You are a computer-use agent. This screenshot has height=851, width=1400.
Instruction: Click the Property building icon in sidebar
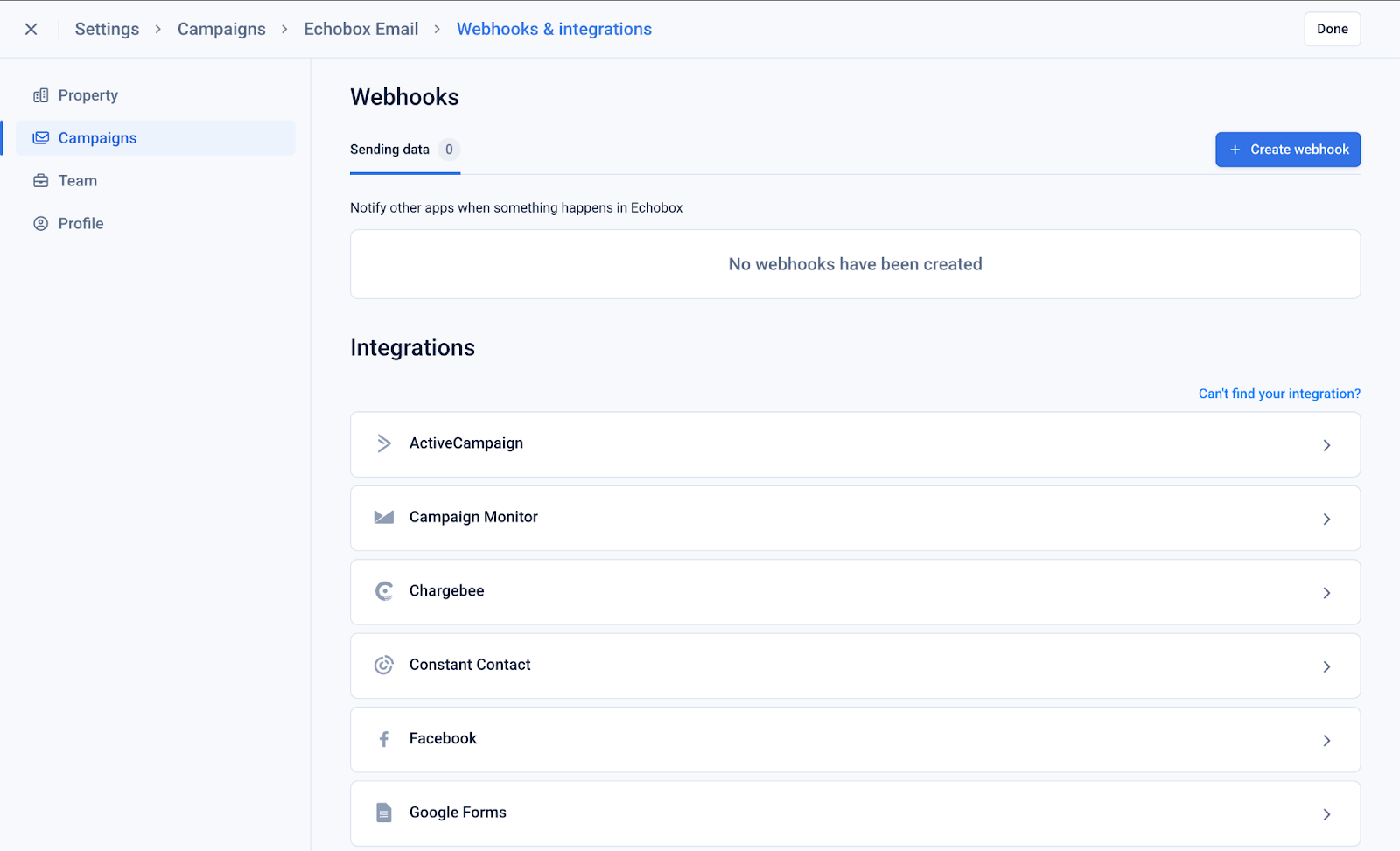coord(40,95)
